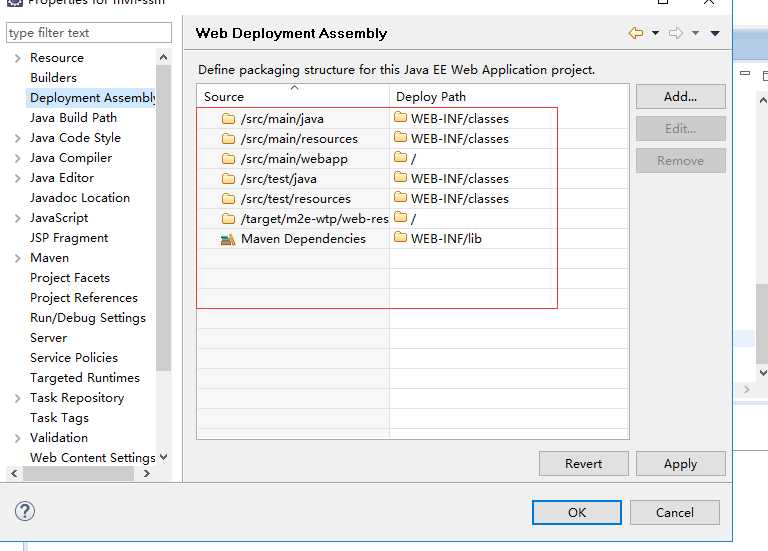768x551 pixels.
Task: Open the JSP Fragment page
Action: [69, 238]
